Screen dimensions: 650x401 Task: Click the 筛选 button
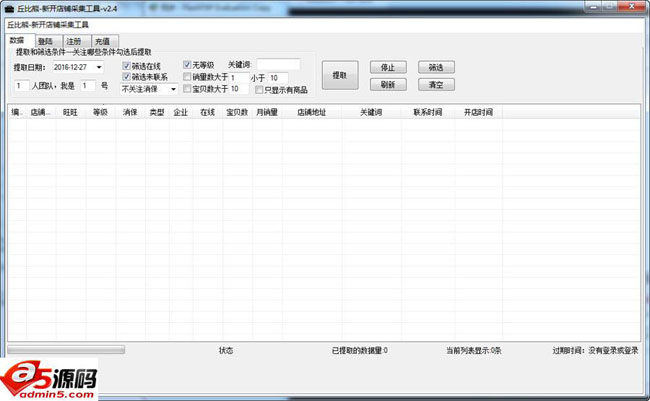click(x=435, y=67)
